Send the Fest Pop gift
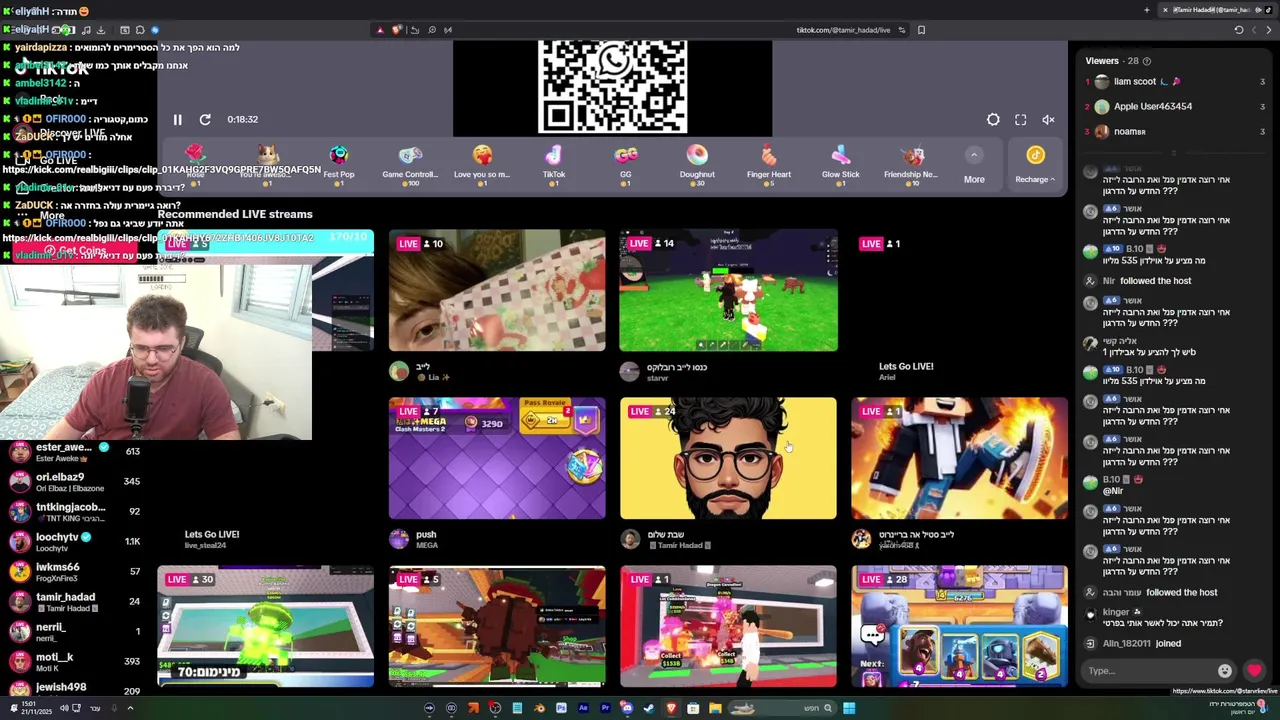Screen dimensions: 1280x720 (x=339, y=165)
